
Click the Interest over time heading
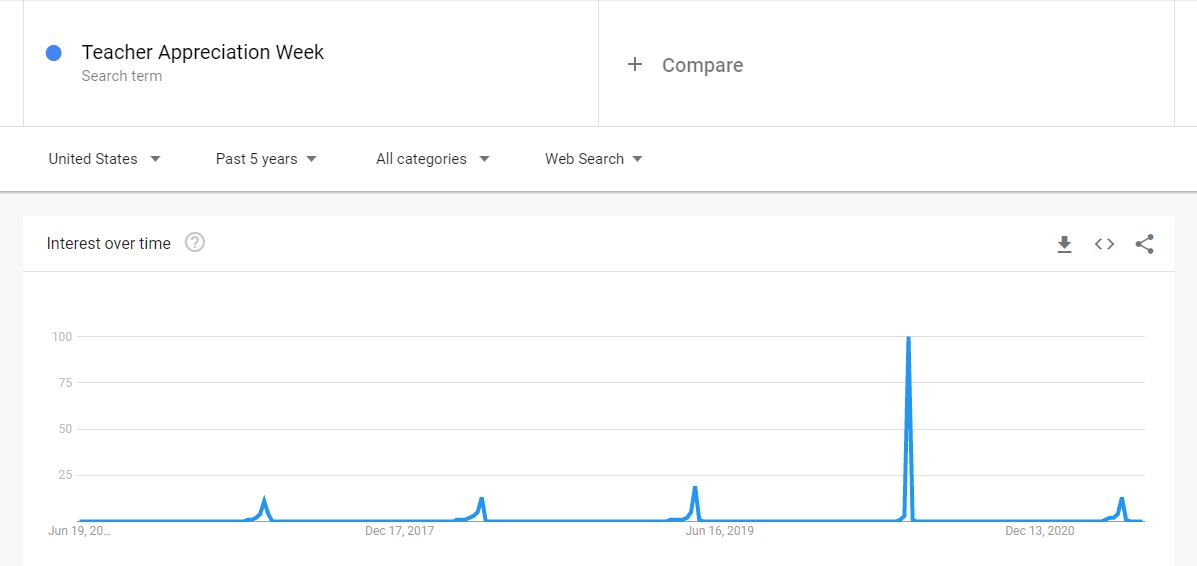pyautogui.click(x=108, y=244)
